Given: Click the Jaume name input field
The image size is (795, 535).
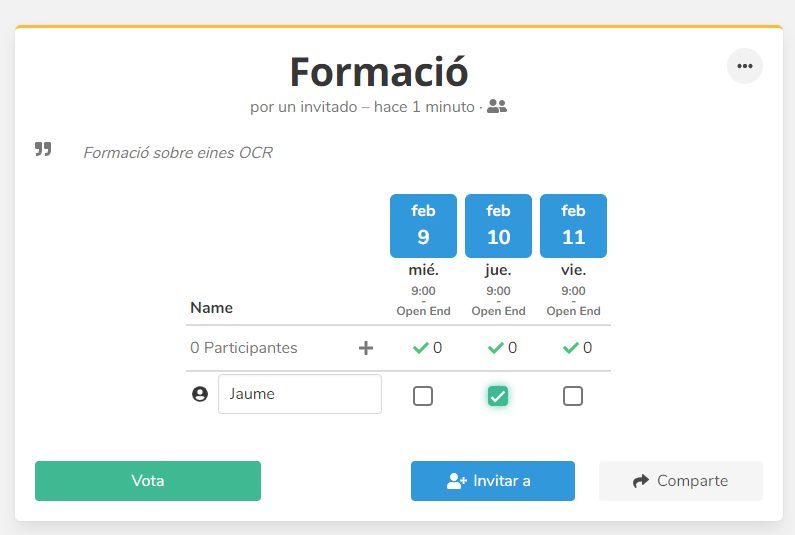Looking at the screenshot, I should point(299,394).
